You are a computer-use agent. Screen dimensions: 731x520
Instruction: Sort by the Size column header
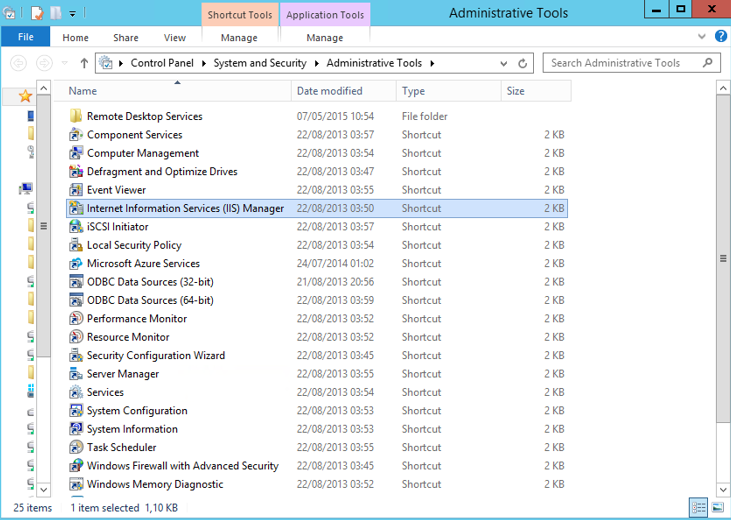pos(536,91)
